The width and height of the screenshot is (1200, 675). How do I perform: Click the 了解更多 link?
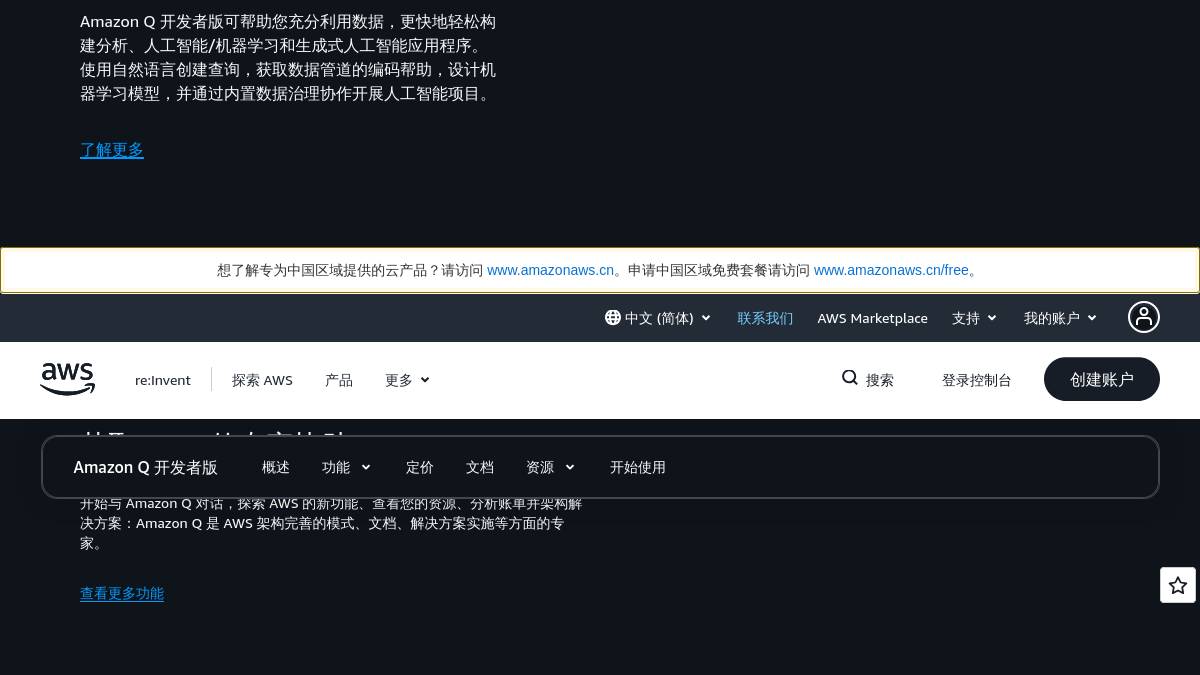point(112,150)
